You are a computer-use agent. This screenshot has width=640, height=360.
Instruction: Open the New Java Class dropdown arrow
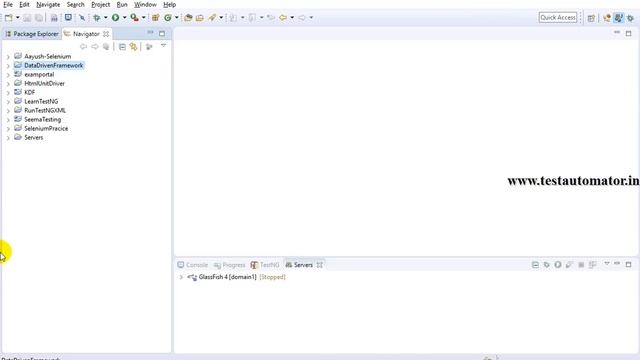(x=176, y=18)
